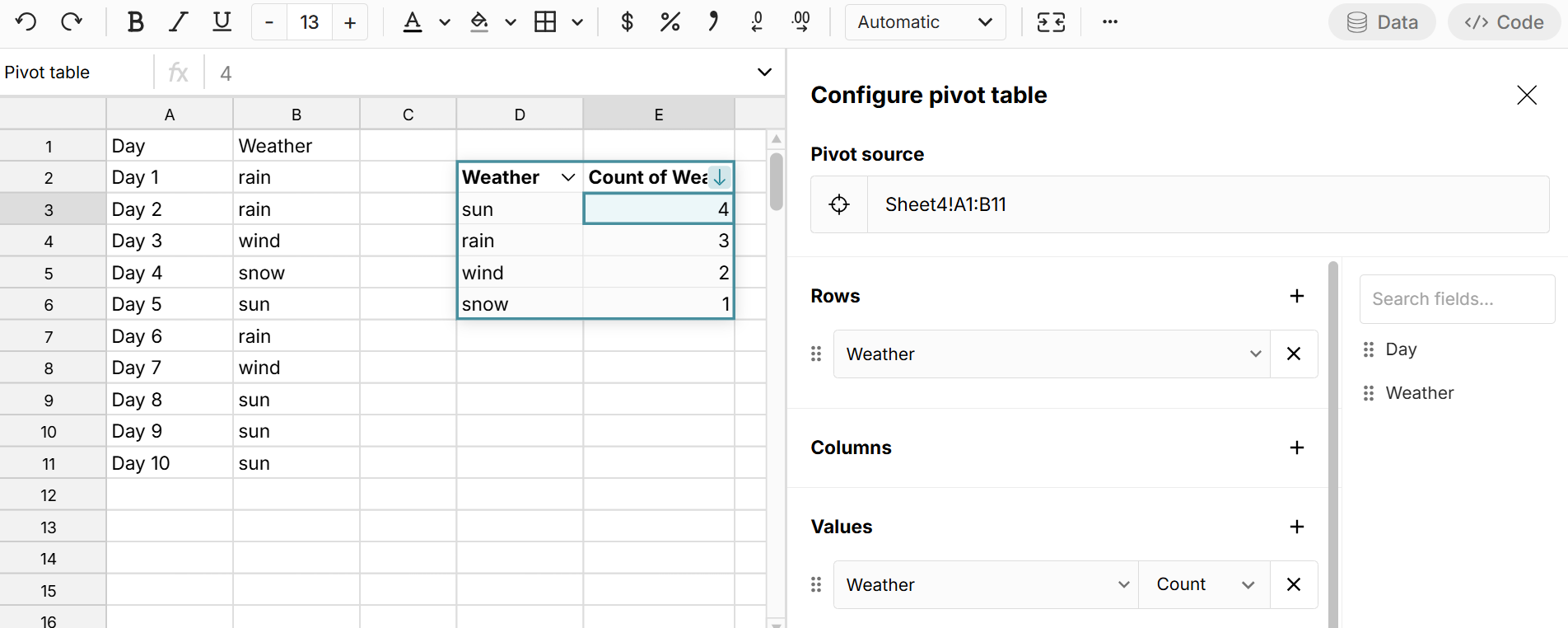
Task: Open the Automatic number format dropdown
Action: (x=925, y=22)
